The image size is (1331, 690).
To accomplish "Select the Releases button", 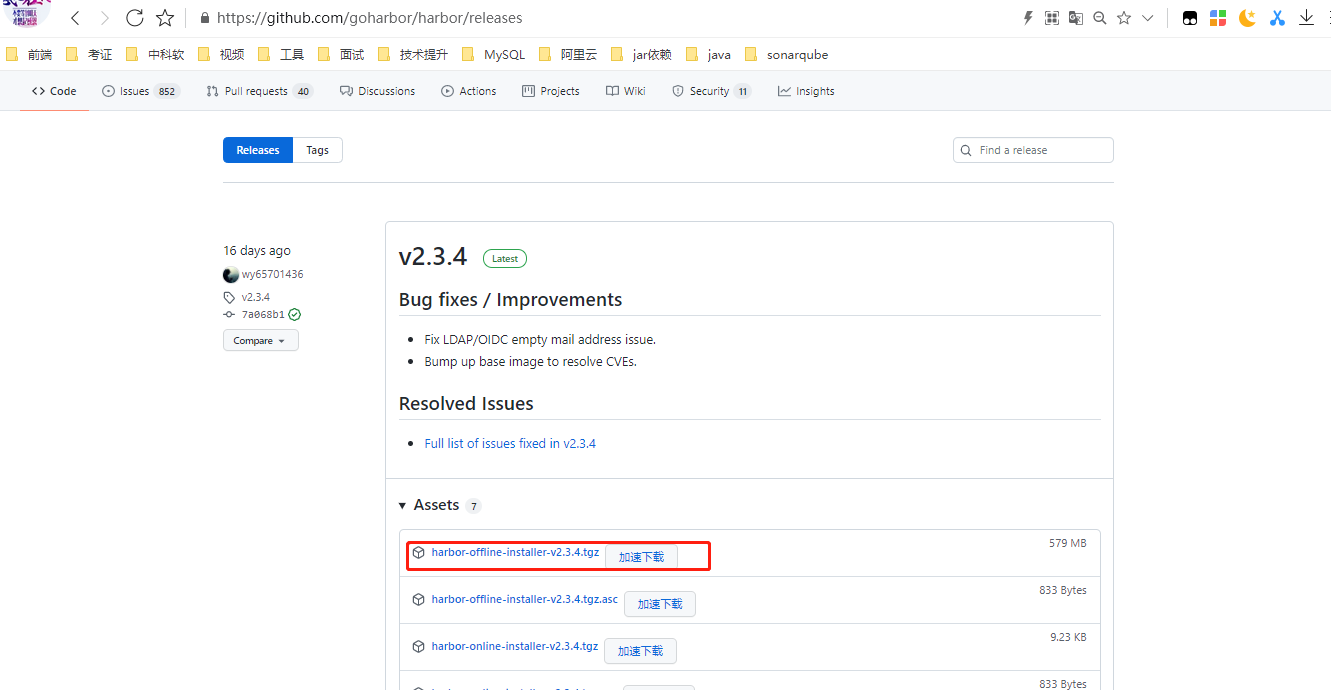I will point(258,150).
